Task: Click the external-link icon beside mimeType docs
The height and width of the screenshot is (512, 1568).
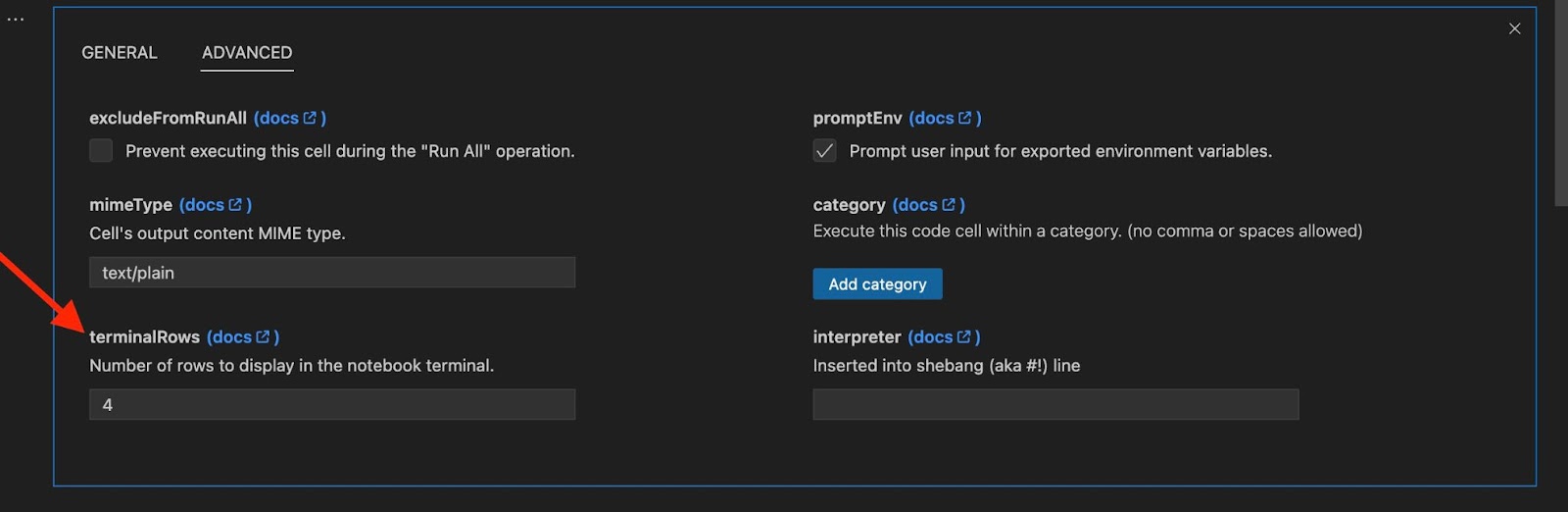Action: coord(235,205)
